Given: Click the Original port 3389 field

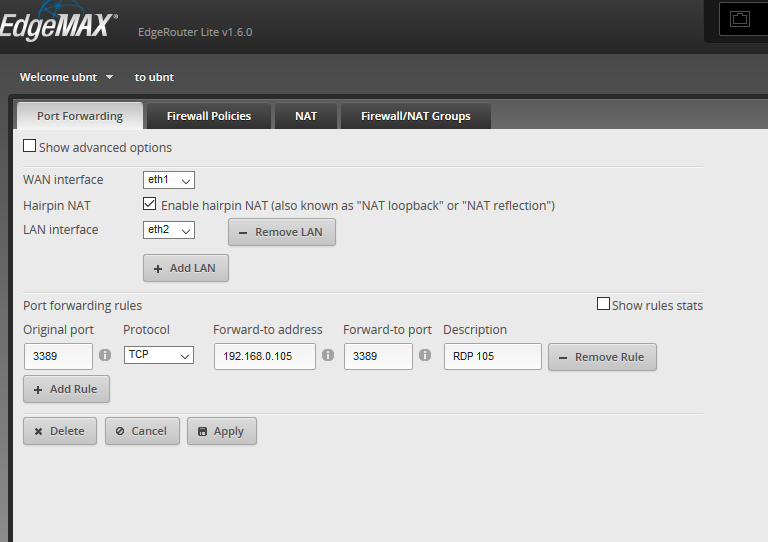Looking at the screenshot, I should pos(58,356).
